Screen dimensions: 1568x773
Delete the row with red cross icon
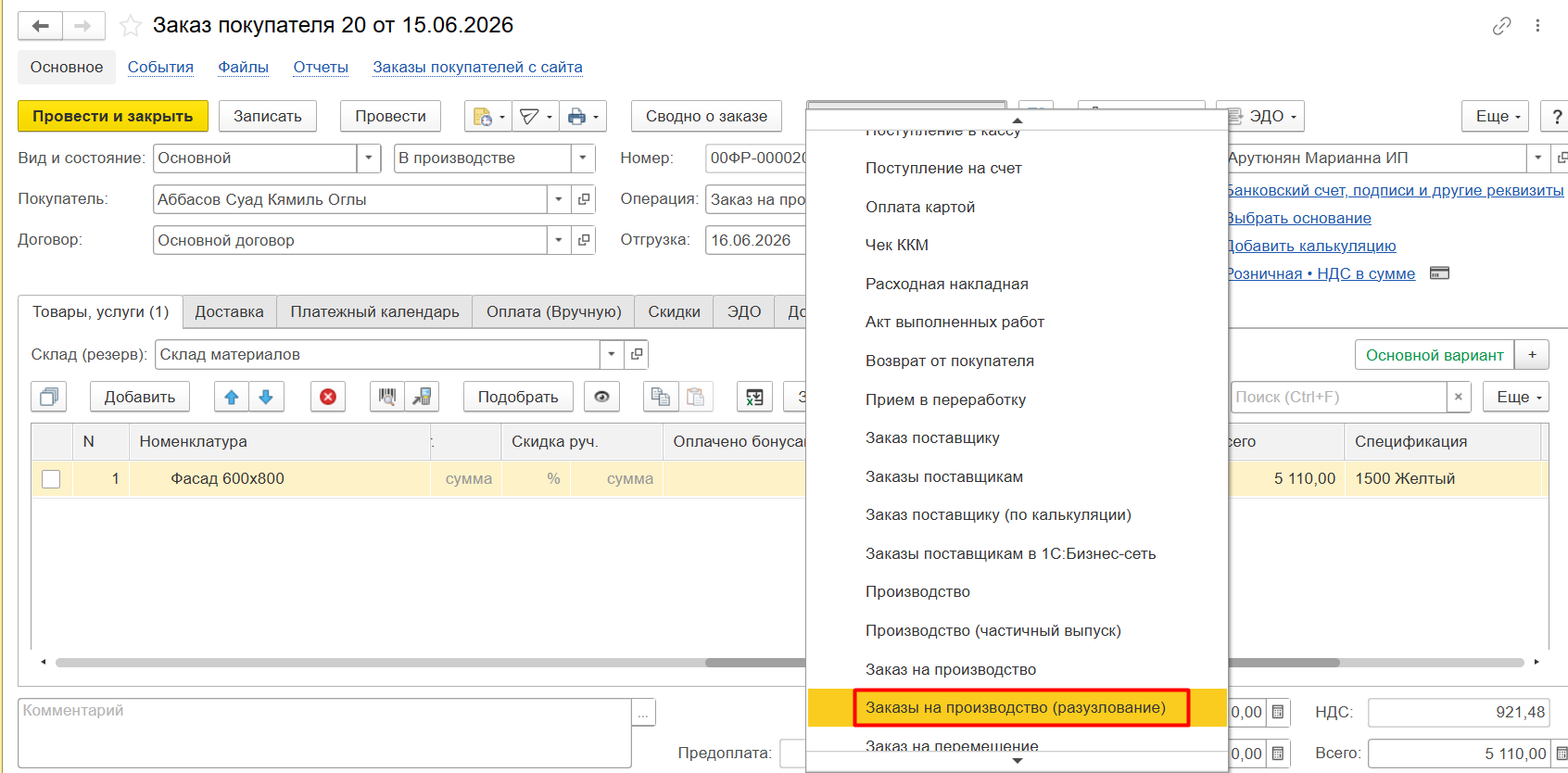click(x=328, y=397)
